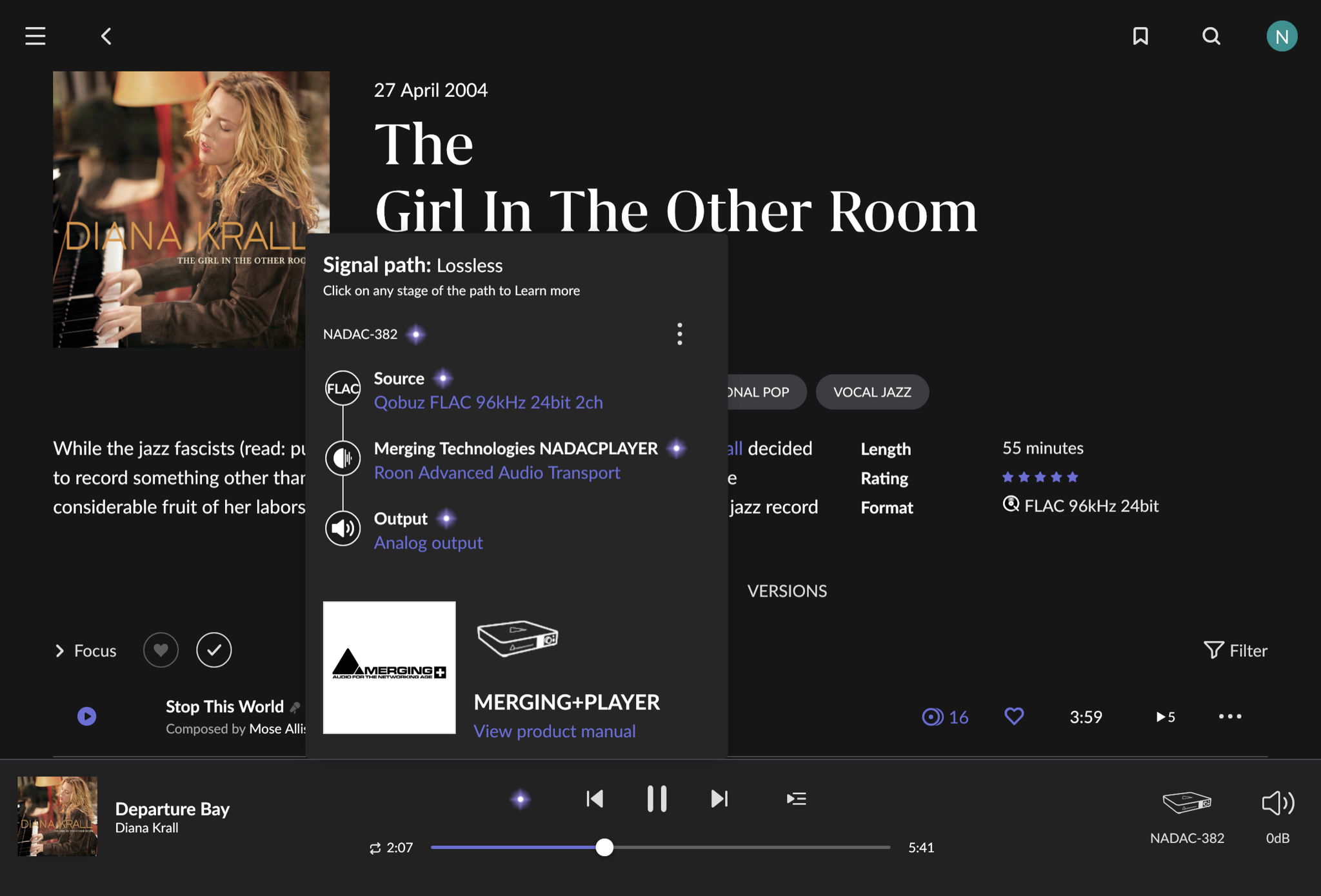Click the Signal path: Lossless heading
1321x896 pixels.
click(413, 265)
